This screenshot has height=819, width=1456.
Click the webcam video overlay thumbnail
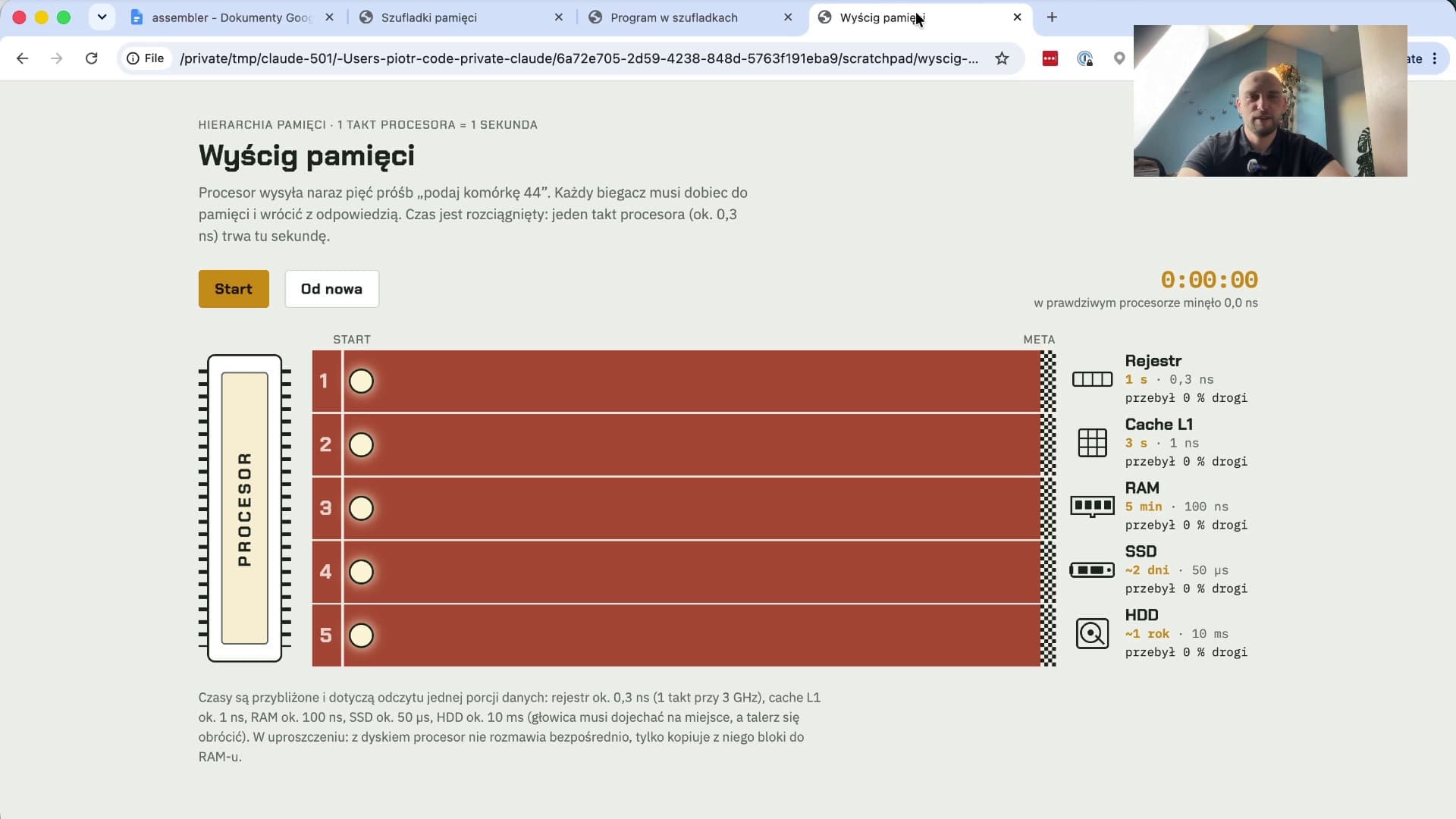coord(1270,101)
